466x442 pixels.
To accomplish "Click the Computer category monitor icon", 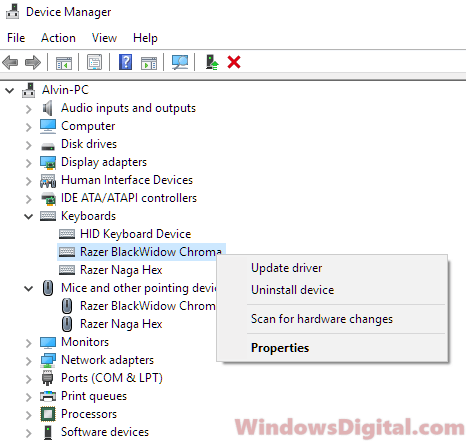I will 48,126.
